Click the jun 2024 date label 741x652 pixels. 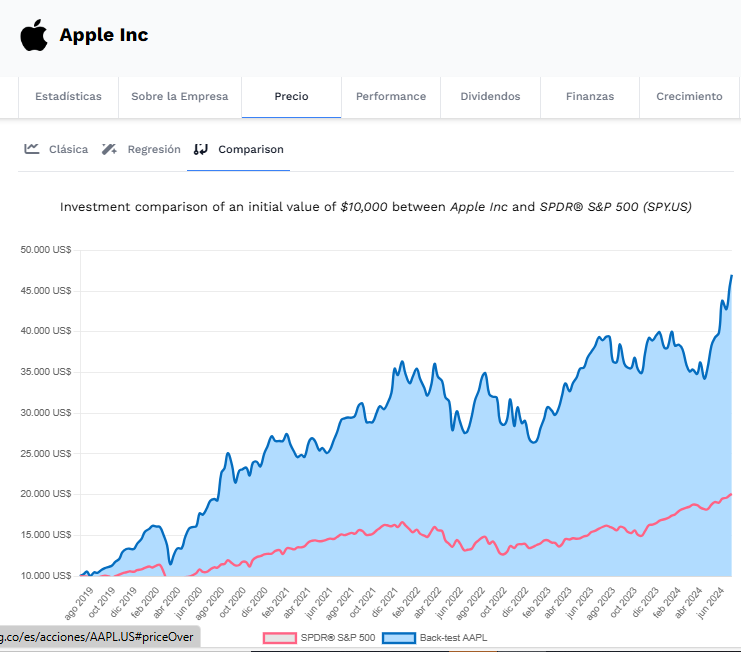[710, 603]
